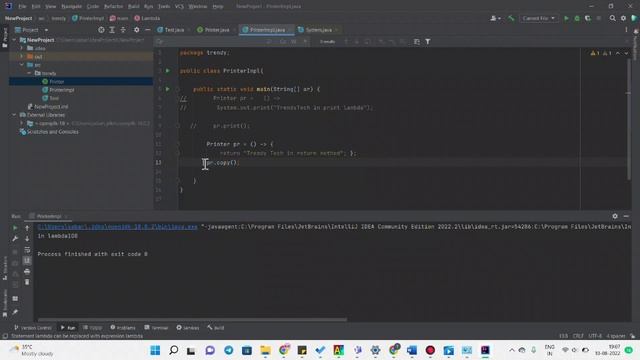Viewport: 640px width, 360px height.
Task: Expand the openjdk-18 library node
Action: tap(22, 123)
